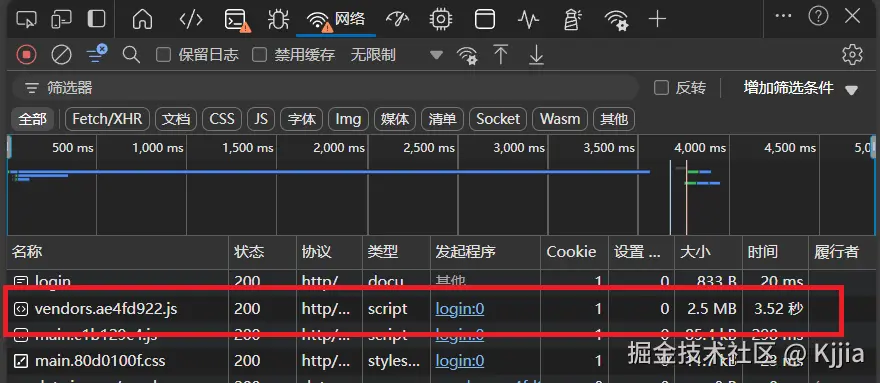Open the three-dot more options menu
Image resolution: width=880 pixels, height=383 pixels.
[783, 16]
